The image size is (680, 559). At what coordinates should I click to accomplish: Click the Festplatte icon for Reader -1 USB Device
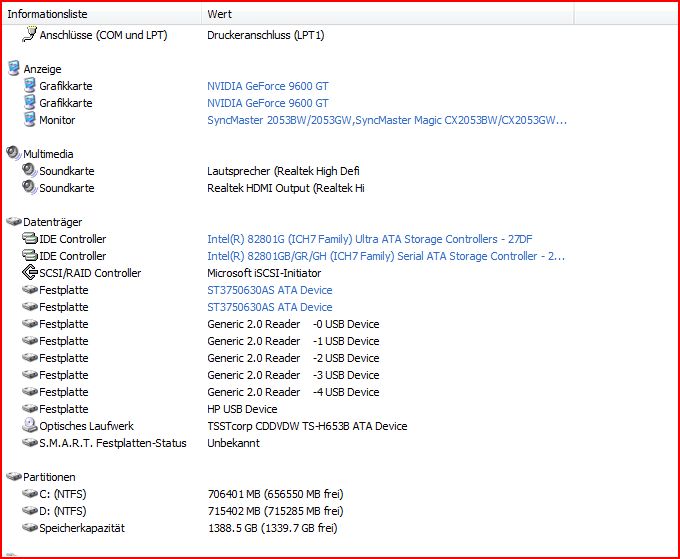coord(30,340)
